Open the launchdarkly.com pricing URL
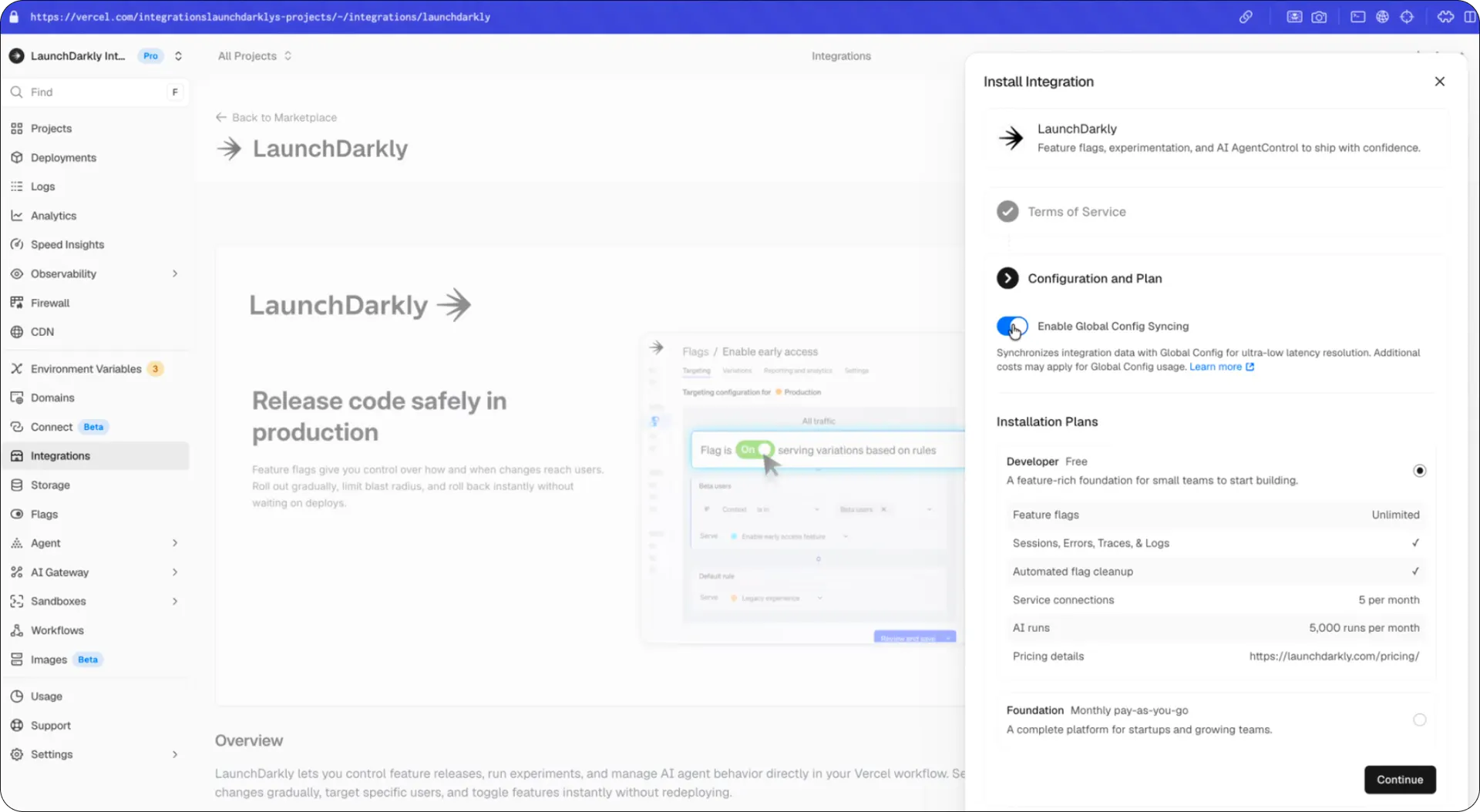Screen dimensions: 1480x812 click(1334, 656)
